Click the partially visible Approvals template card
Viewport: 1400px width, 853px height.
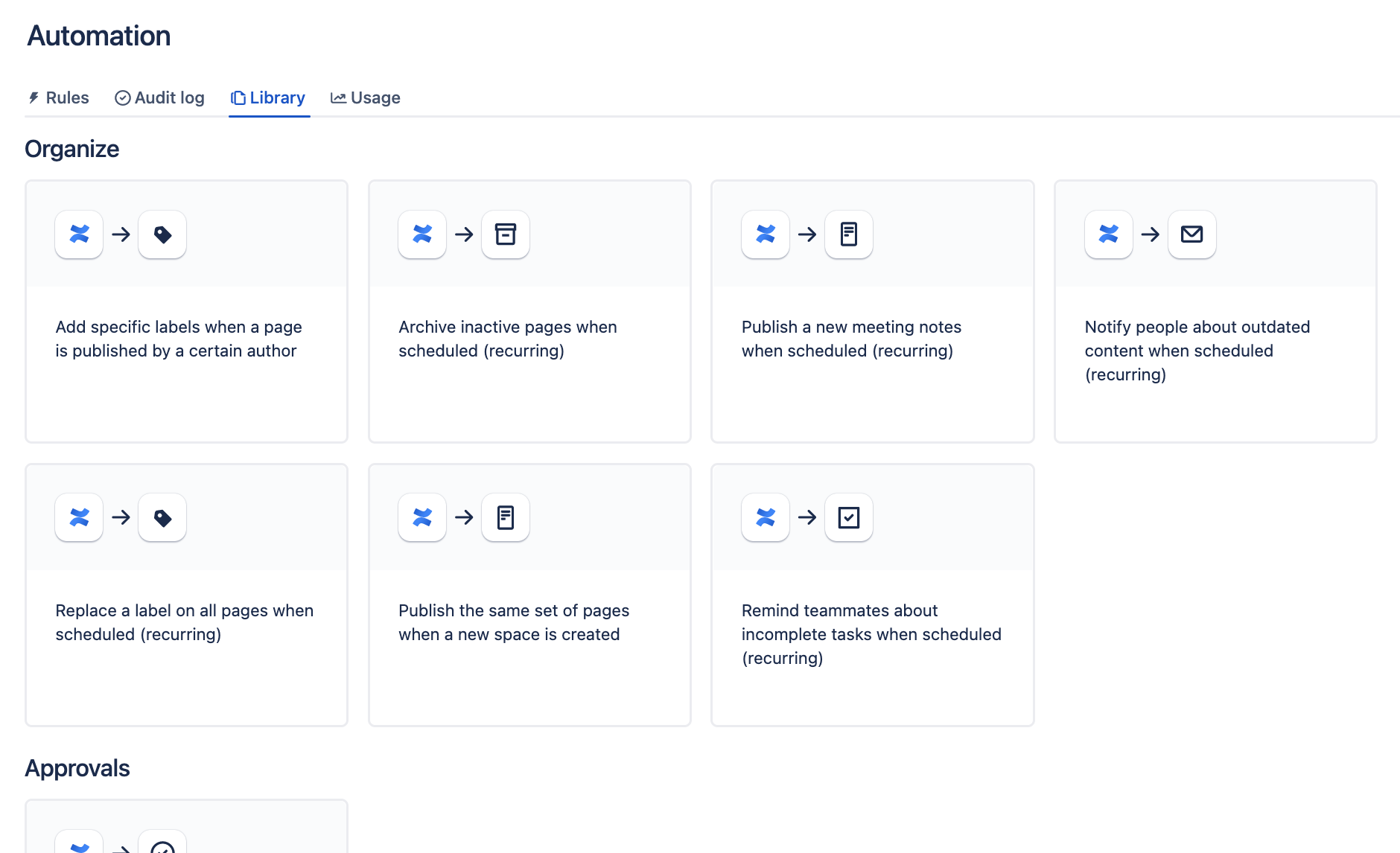coord(186,828)
